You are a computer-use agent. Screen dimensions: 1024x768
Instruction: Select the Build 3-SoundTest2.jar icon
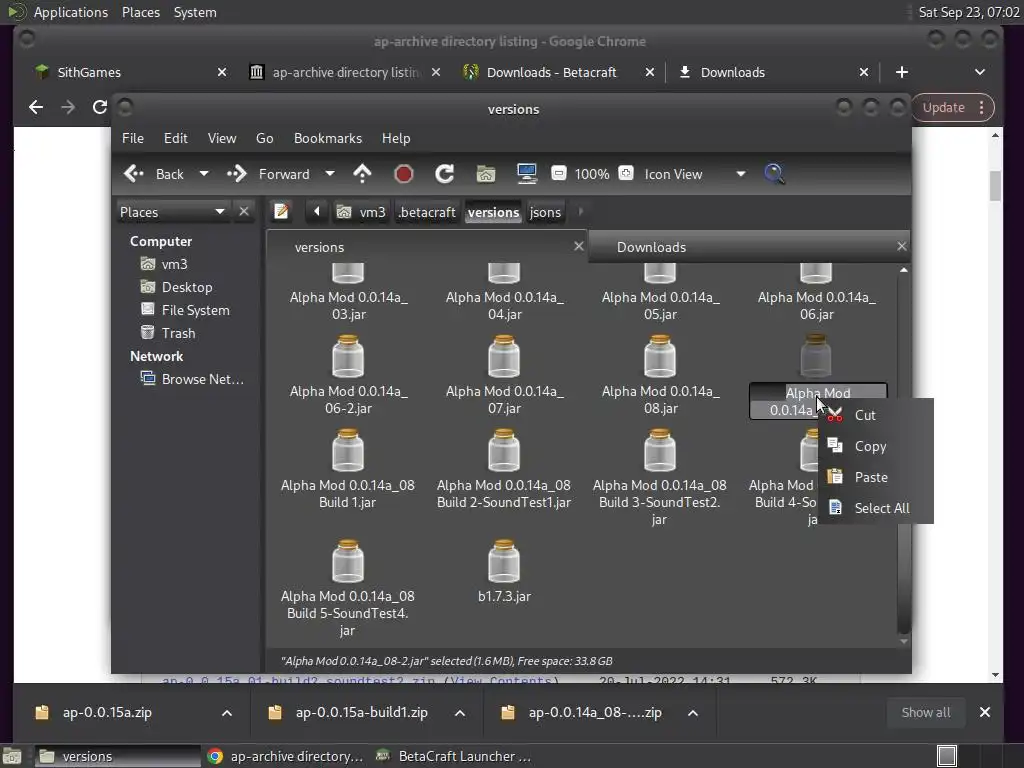click(660, 450)
